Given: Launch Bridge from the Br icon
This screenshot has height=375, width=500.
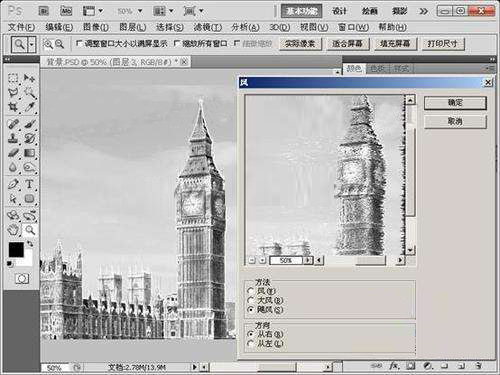Looking at the screenshot, I should 44,11.
